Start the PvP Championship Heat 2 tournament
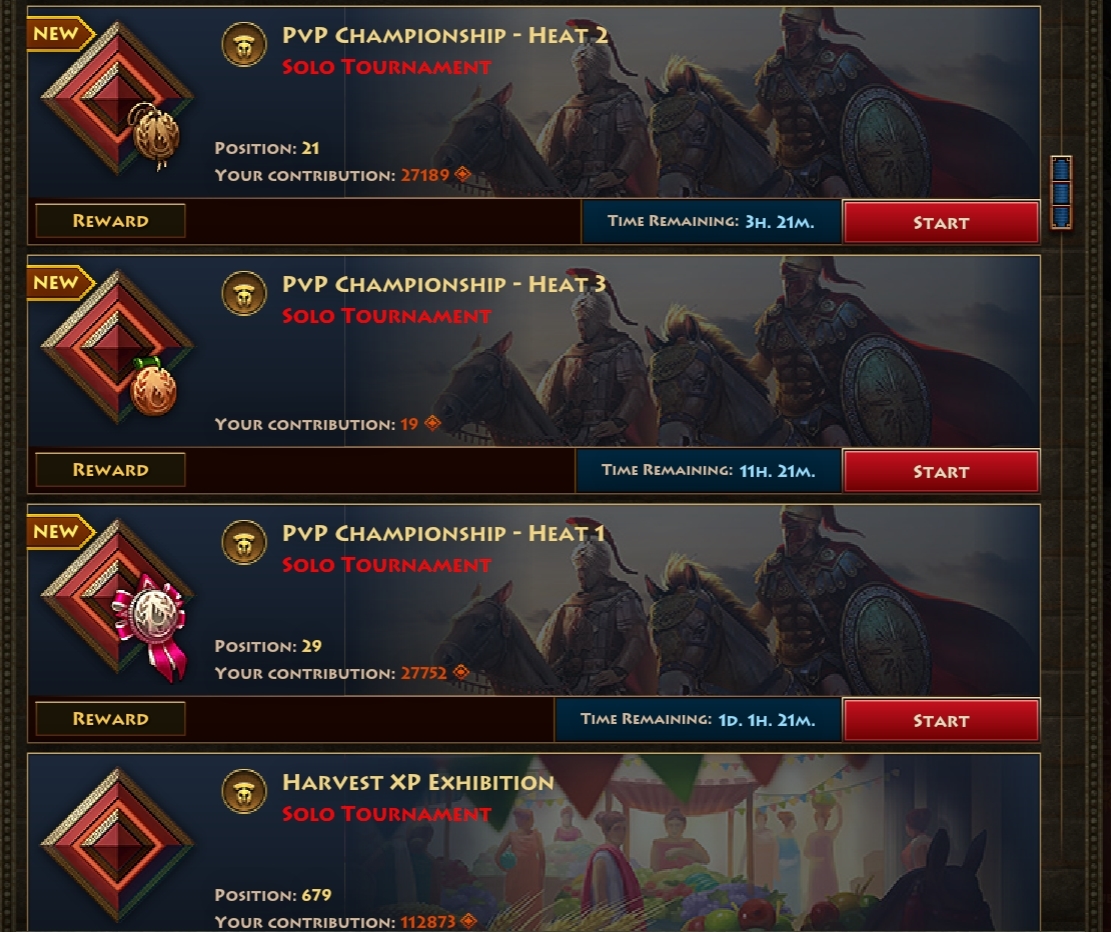Viewport: 1111px width, 932px height. coord(941,223)
